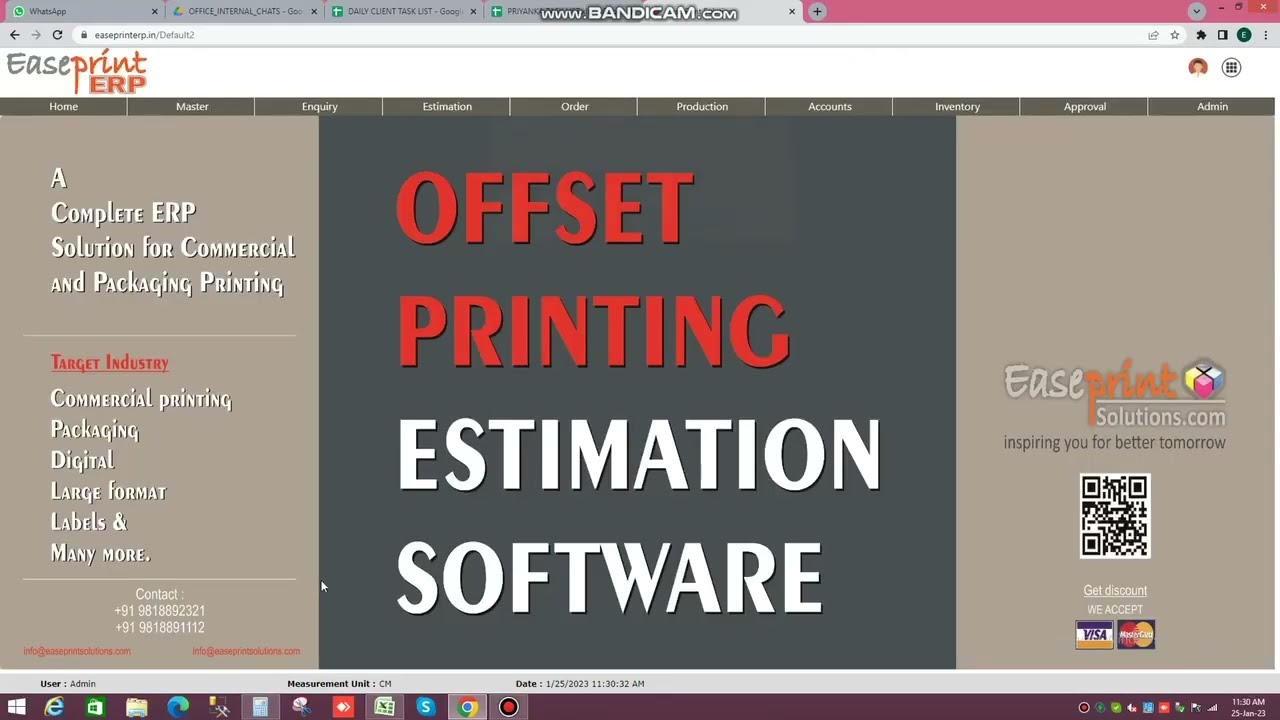Open the taskbar clock showing 11:30 AM
Screen dimensions: 1280x720
(1249, 707)
